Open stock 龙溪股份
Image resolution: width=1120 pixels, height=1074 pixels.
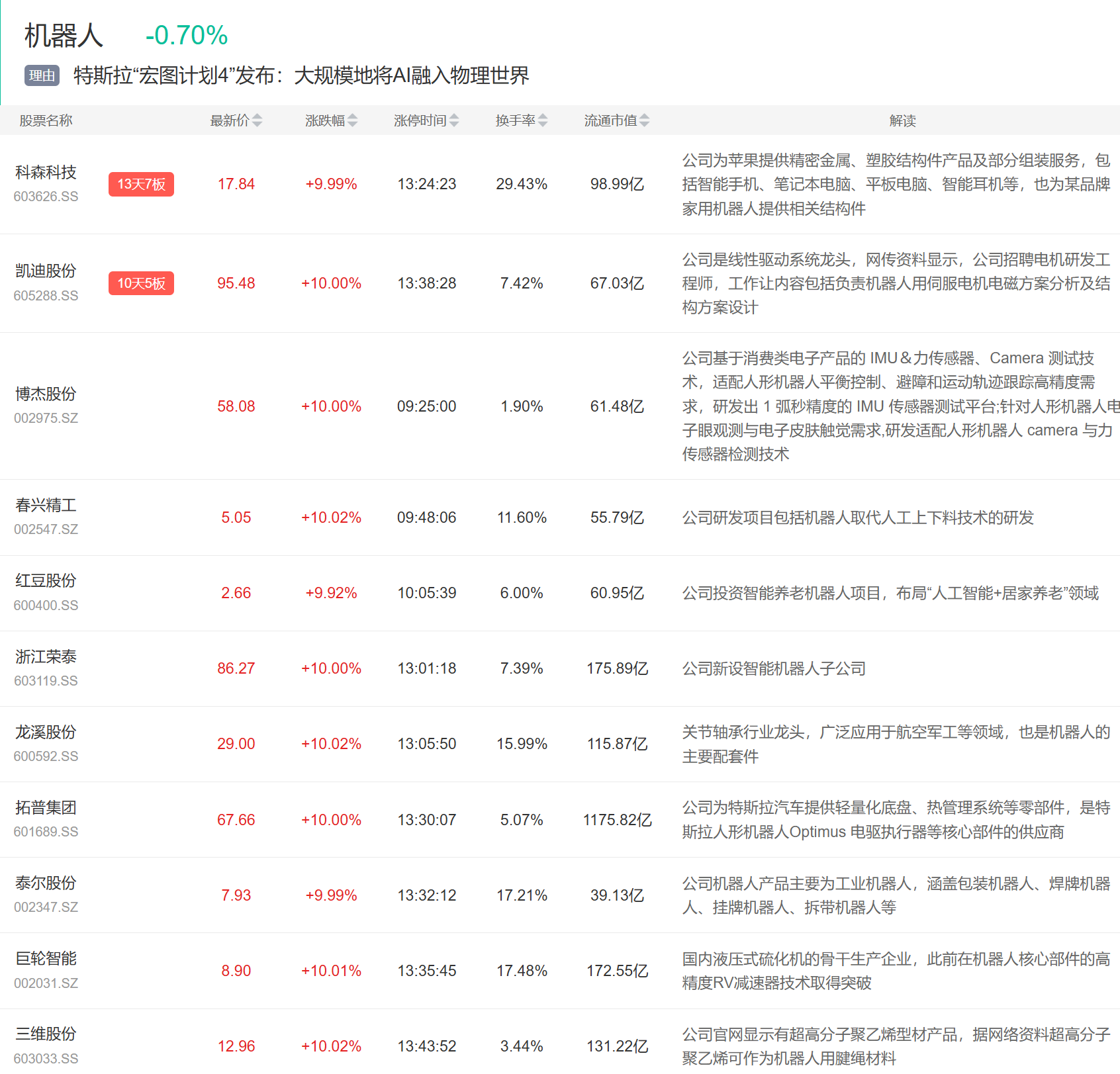point(46,732)
